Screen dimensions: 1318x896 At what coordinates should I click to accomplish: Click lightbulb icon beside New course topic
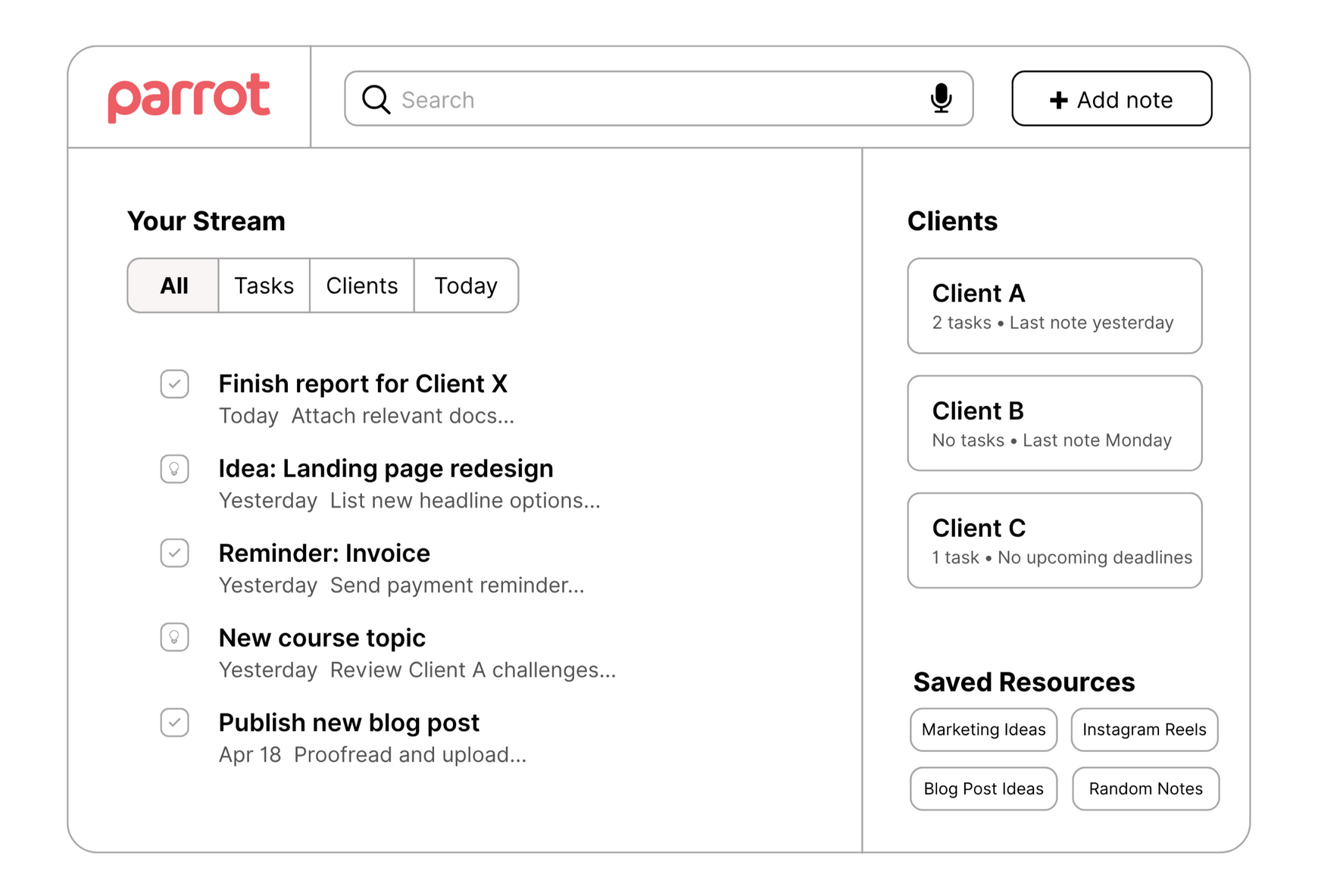(x=174, y=638)
